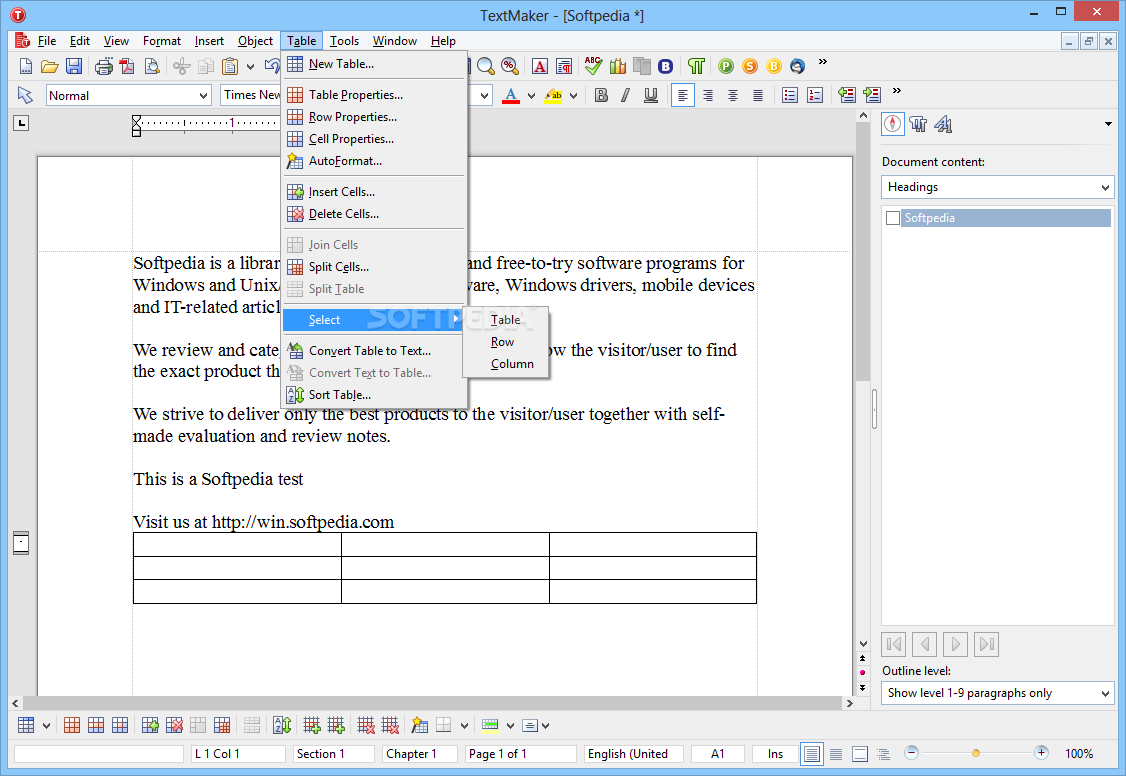Set justified paragraph alignment
The width and height of the screenshot is (1126, 776).
point(758,95)
